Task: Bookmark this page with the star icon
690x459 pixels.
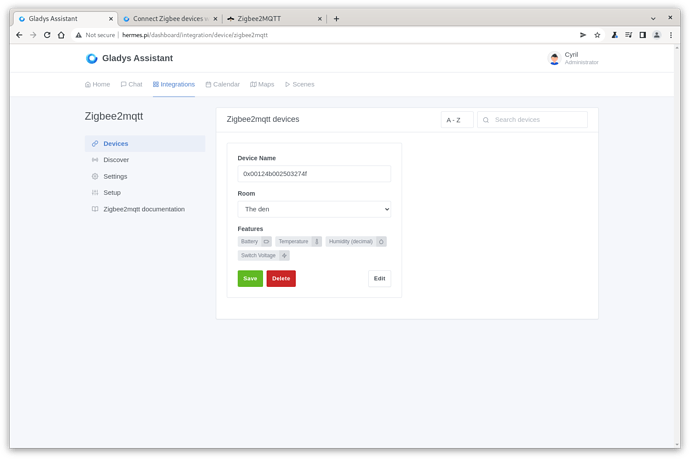Action: 597,35
